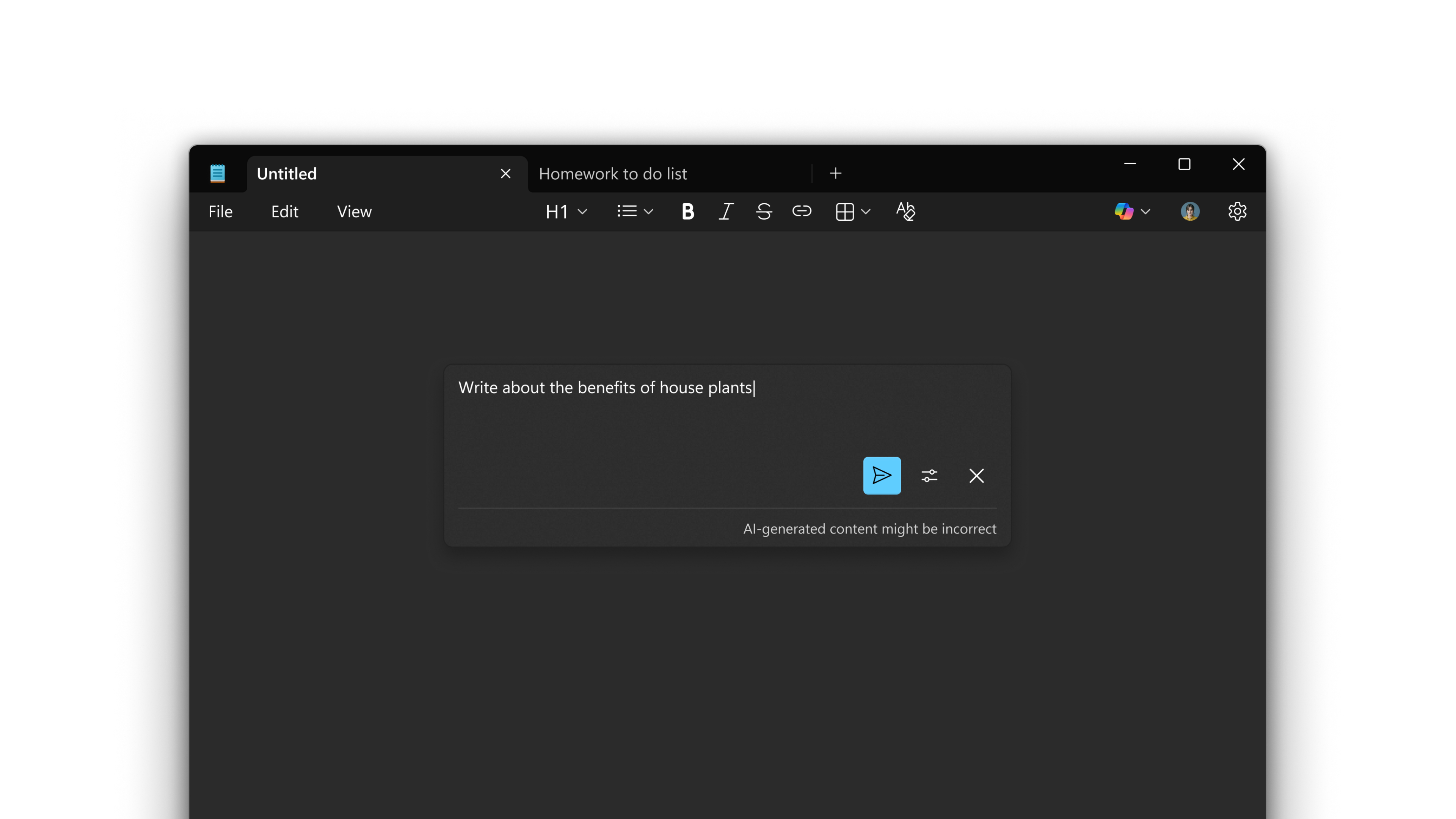Select the strikethrough formatting icon
The width and height of the screenshot is (1456, 819).
[x=764, y=212]
